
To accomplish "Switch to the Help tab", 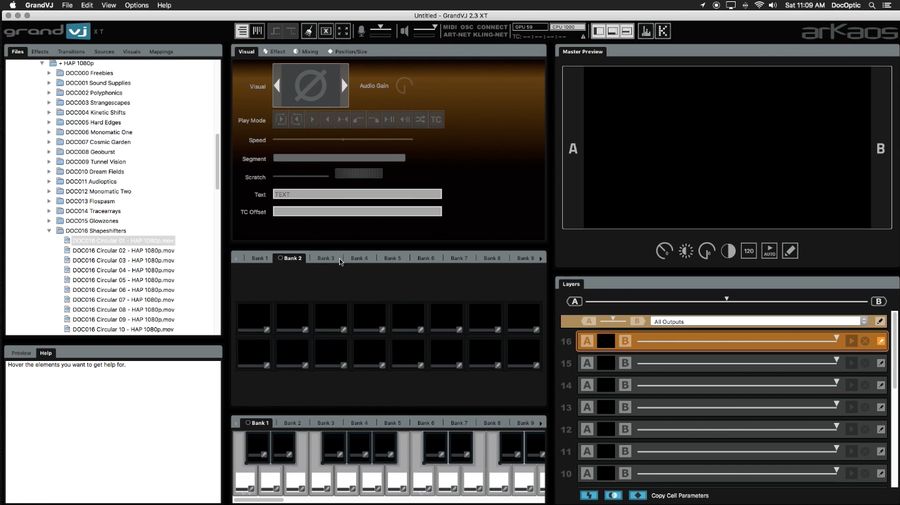I will [x=46, y=353].
